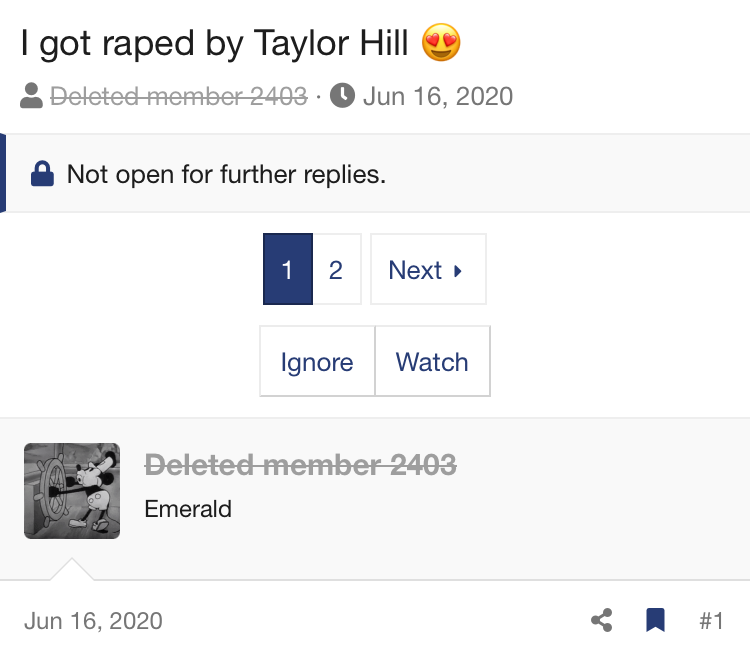Go to the Next page

pos(427,270)
